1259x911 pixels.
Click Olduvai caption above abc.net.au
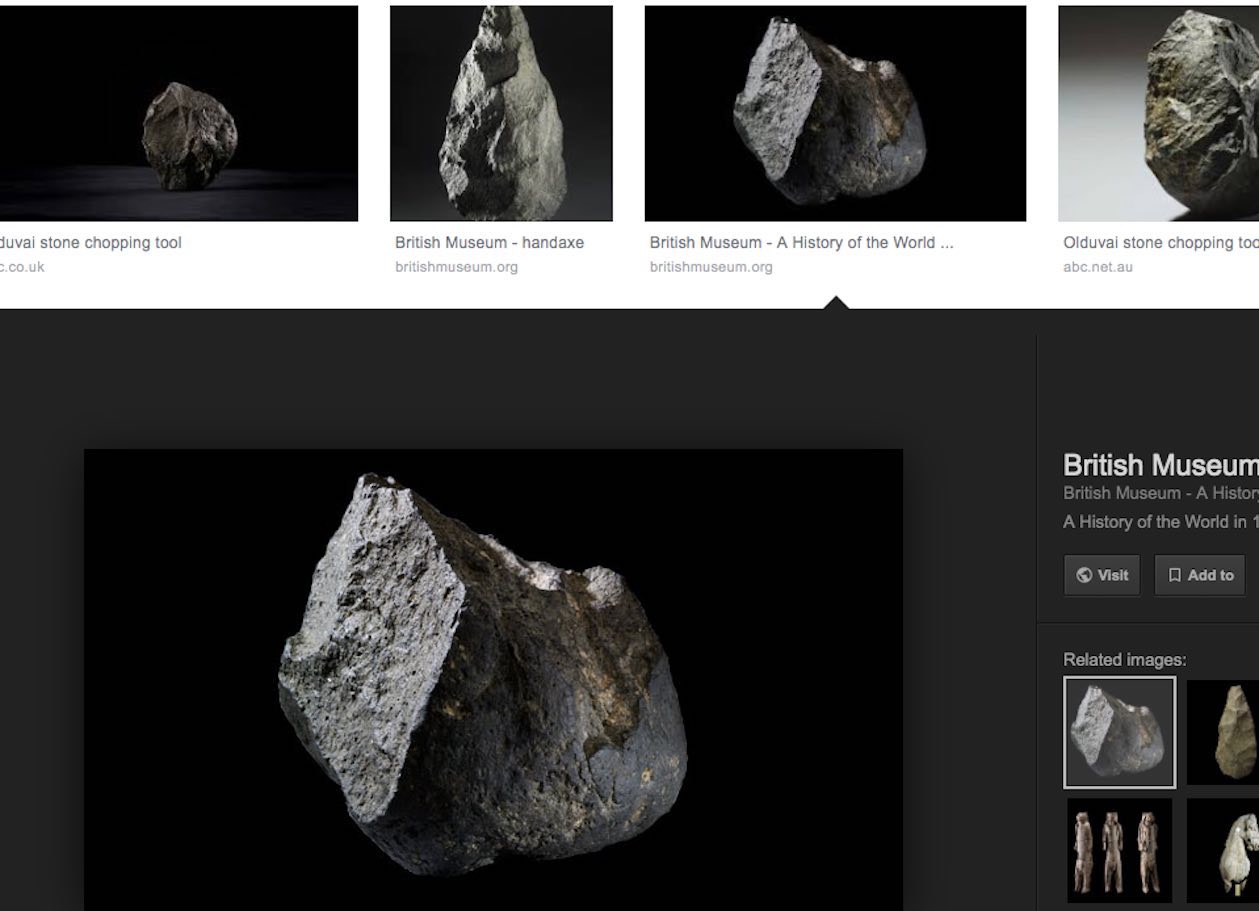(1160, 243)
